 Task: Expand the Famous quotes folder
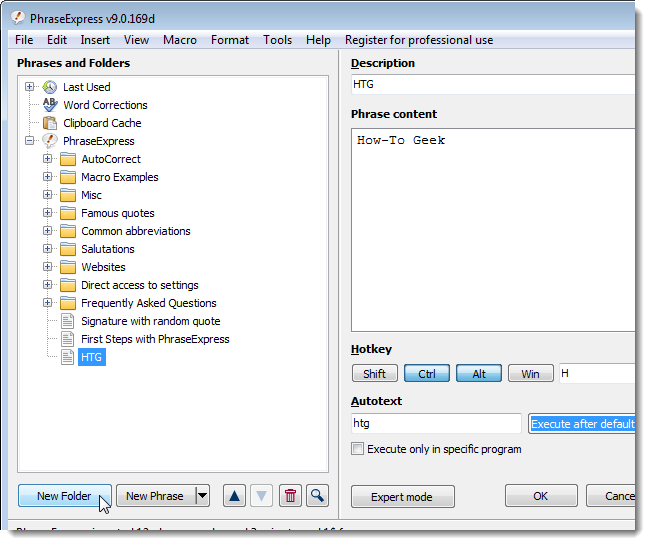[x=47, y=213]
